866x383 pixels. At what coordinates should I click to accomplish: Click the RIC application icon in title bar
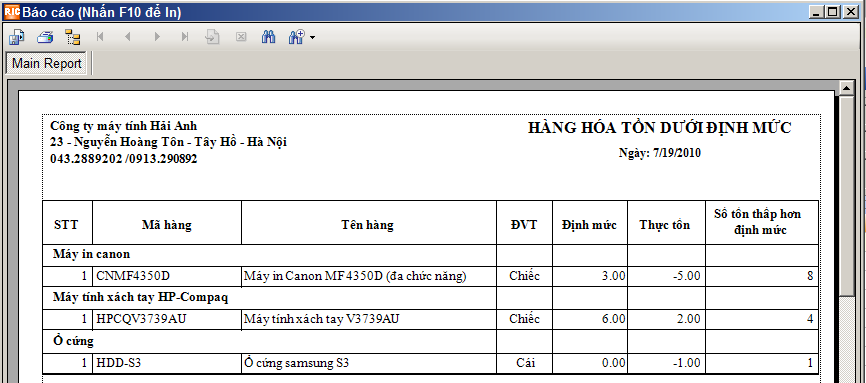click(x=12, y=12)
